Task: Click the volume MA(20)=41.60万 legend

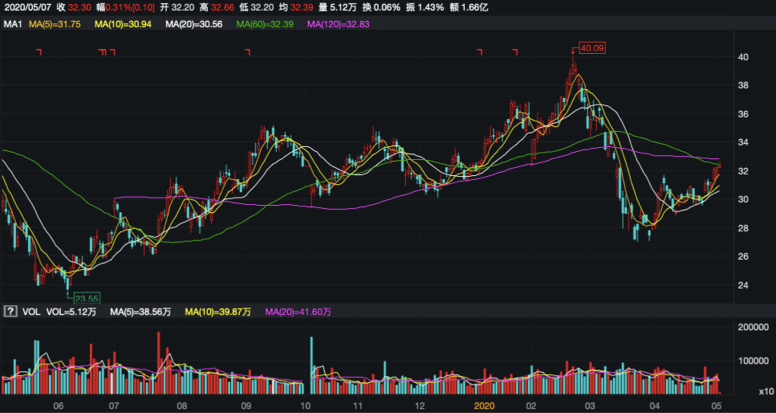Action: 298,312
